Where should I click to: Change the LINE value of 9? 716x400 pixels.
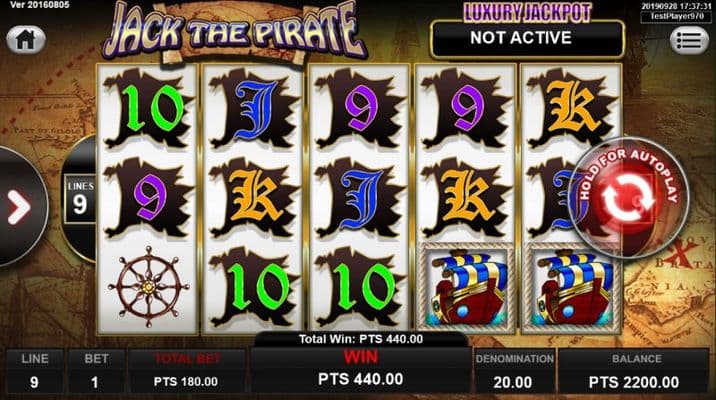[x=35, y=371]
